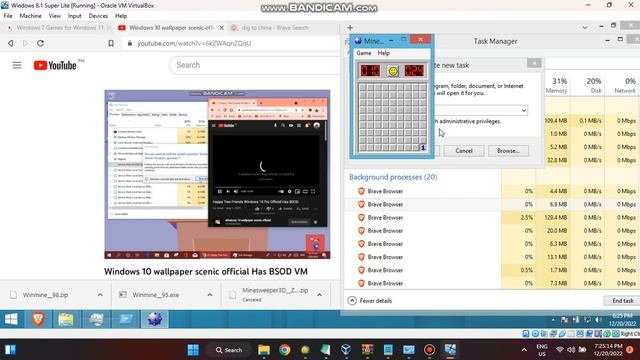Click the red Bandicam record icon on taskbar

[x=429, y=350]
